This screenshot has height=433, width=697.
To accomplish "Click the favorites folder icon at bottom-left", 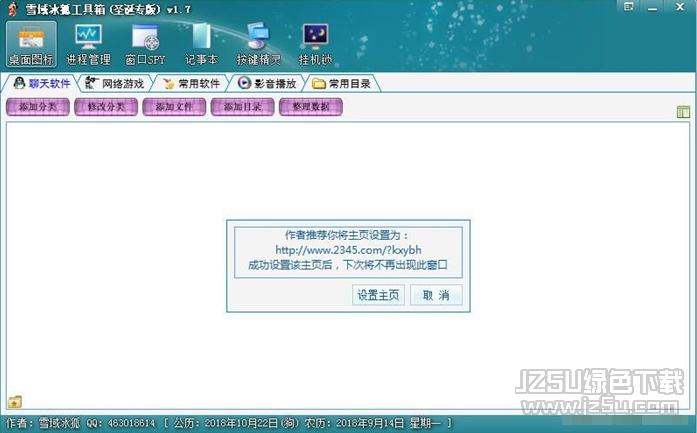I will pyautogui.click(x=15, y=402).
